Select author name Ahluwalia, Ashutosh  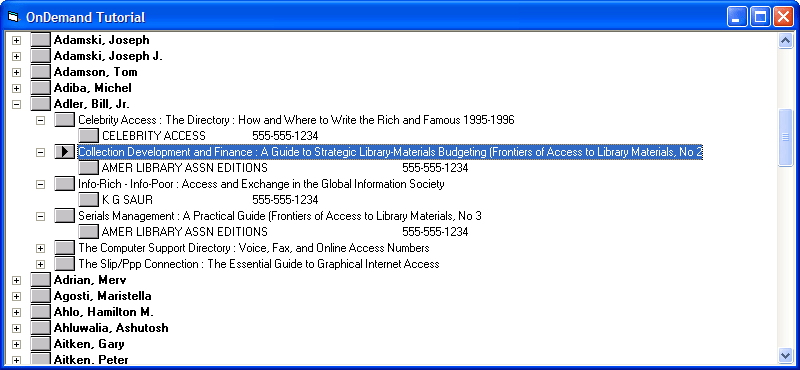(x=111, y=328)
